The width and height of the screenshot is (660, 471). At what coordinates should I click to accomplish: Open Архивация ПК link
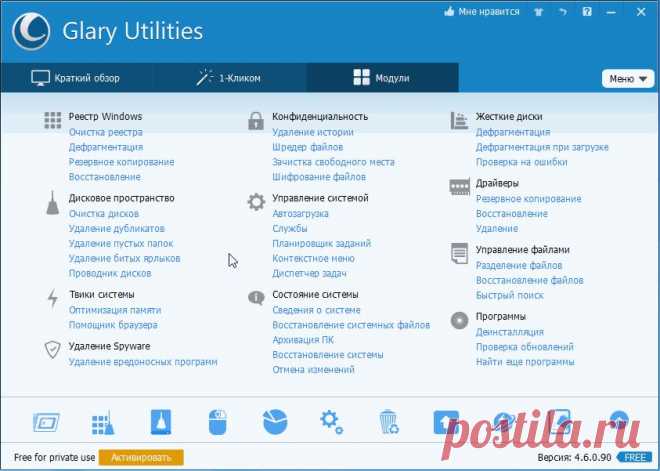coord(303,340)
